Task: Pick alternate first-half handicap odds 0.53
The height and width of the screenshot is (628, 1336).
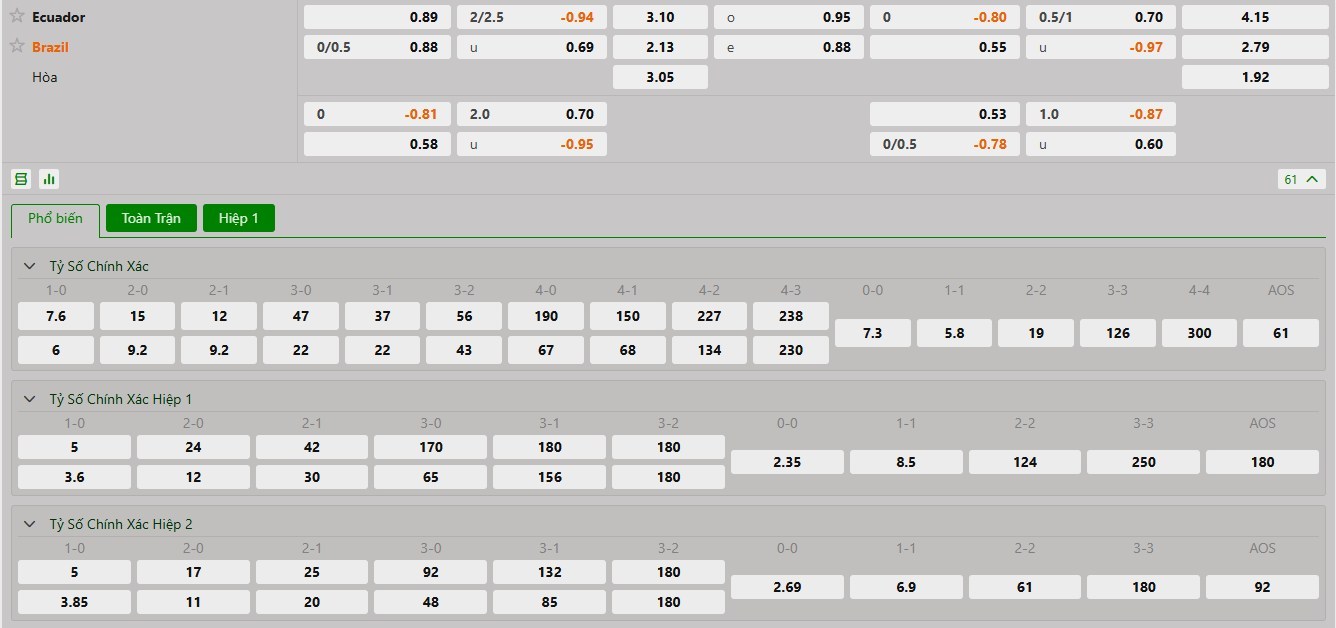Action: point(945,114)
